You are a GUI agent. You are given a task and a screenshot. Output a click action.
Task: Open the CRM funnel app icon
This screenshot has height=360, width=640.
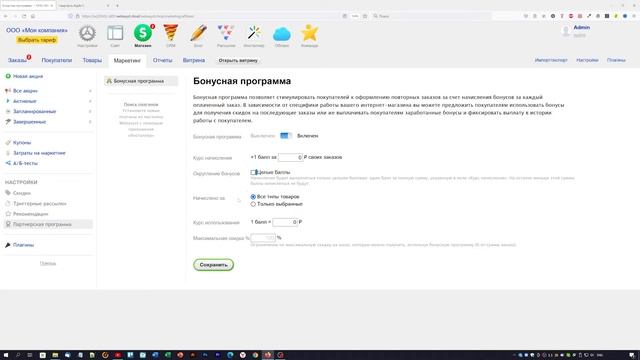tap(171, 33)
